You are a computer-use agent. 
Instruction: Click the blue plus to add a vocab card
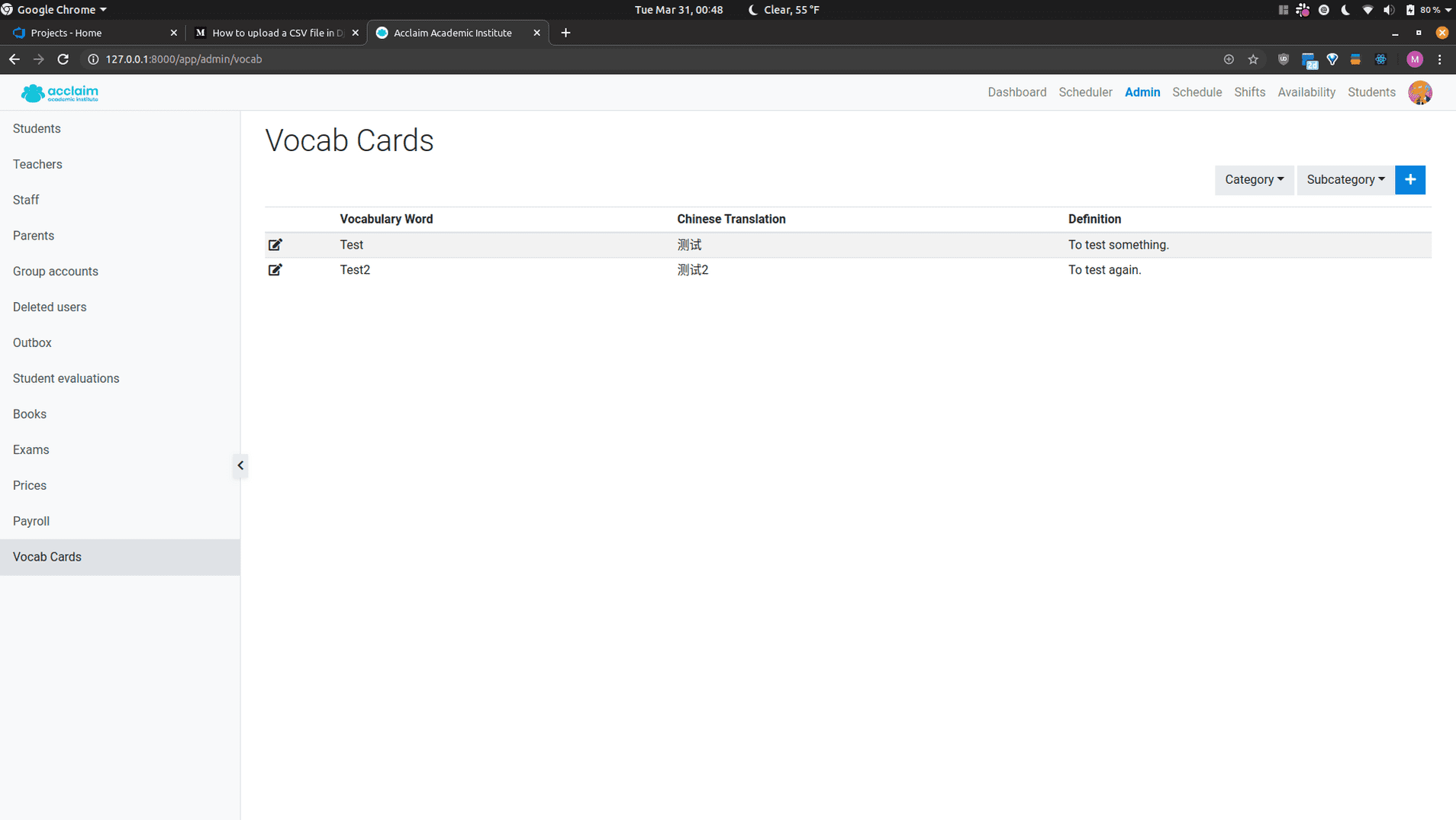coord(1409,179)
